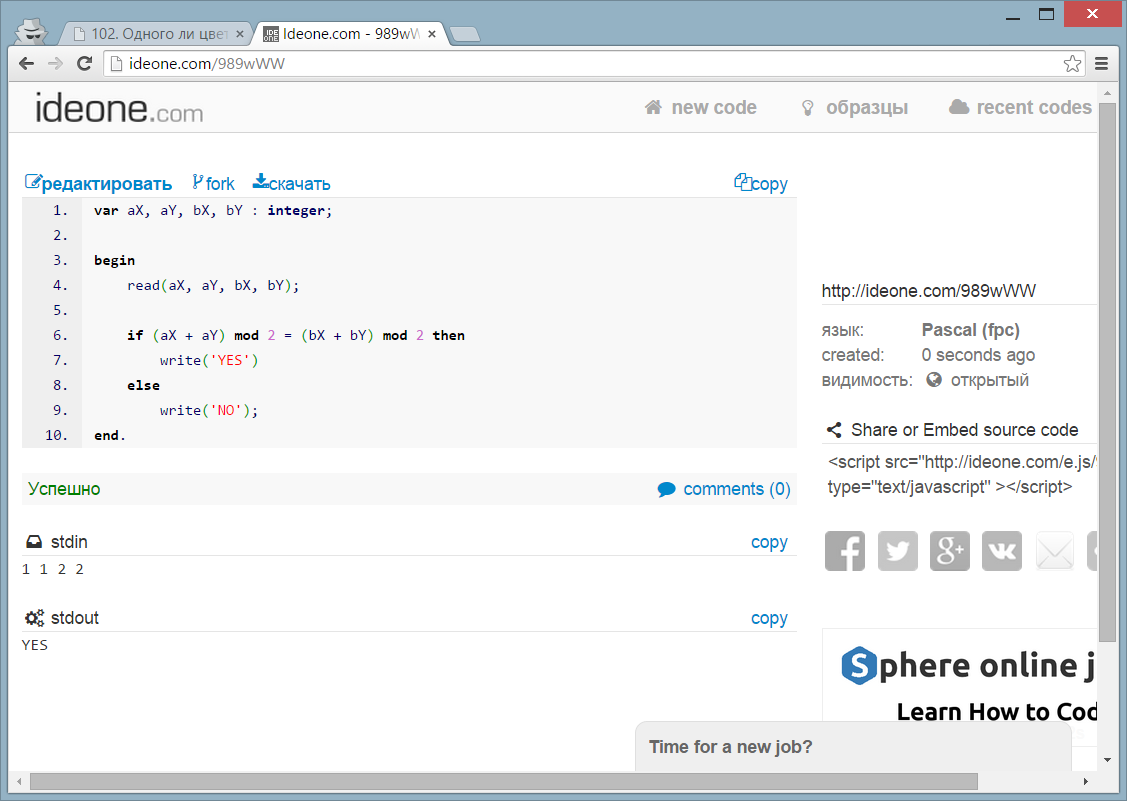Viewport: 1127px width, 801px height.
Task: Click the 'read(aX, aY, bX, bY);' code line
Action: pyautogui.click(x=213, y=285)
